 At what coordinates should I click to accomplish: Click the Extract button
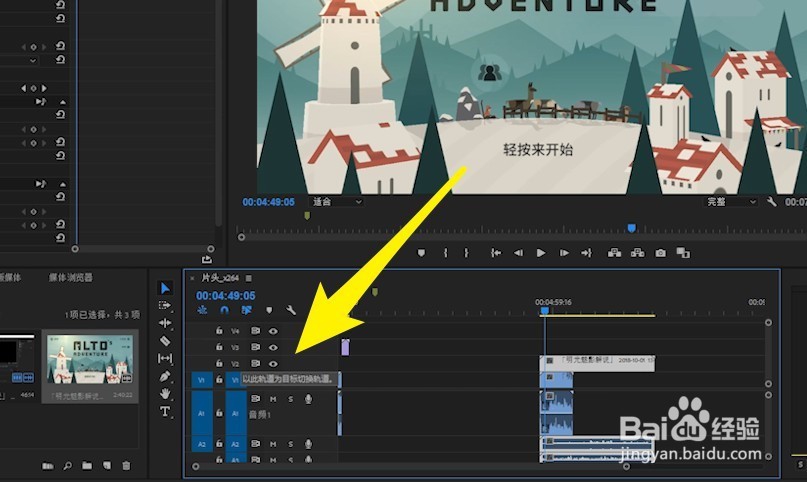tap(637, 253)
